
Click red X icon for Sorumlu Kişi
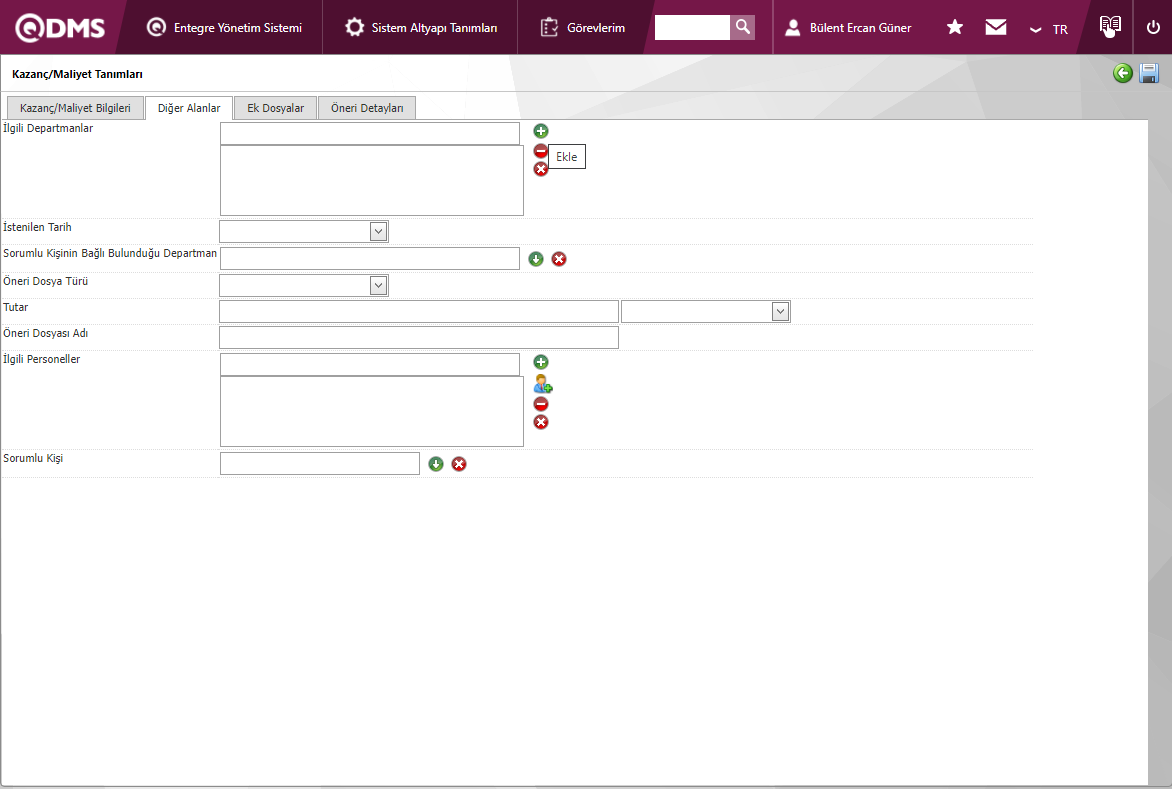(459, 464)
